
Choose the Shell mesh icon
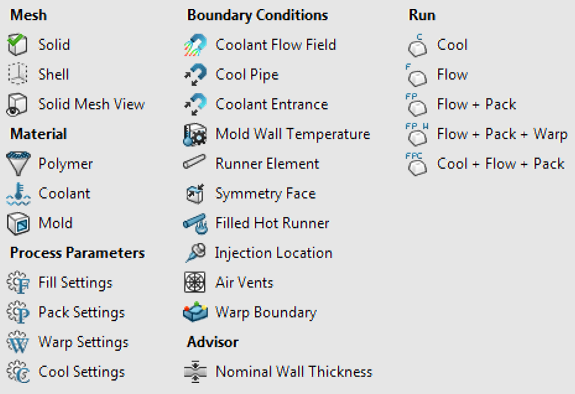point(17,74)
